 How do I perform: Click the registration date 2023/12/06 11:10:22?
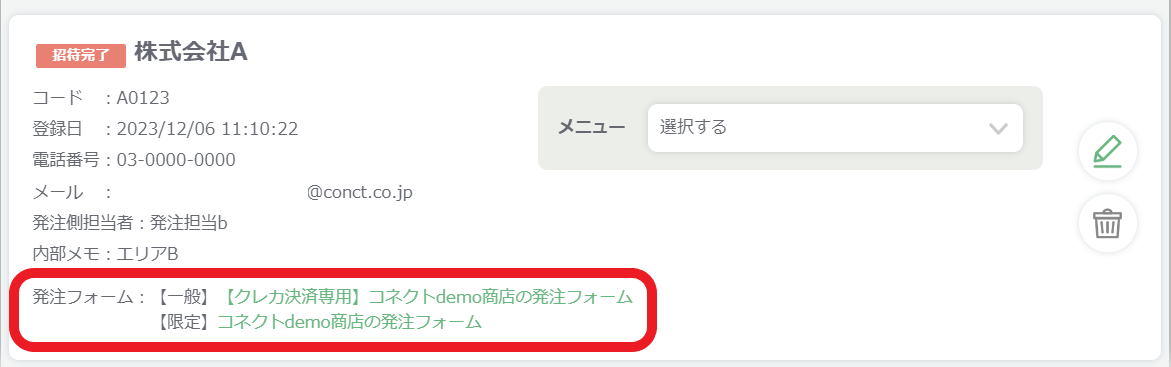pos(208,129)
